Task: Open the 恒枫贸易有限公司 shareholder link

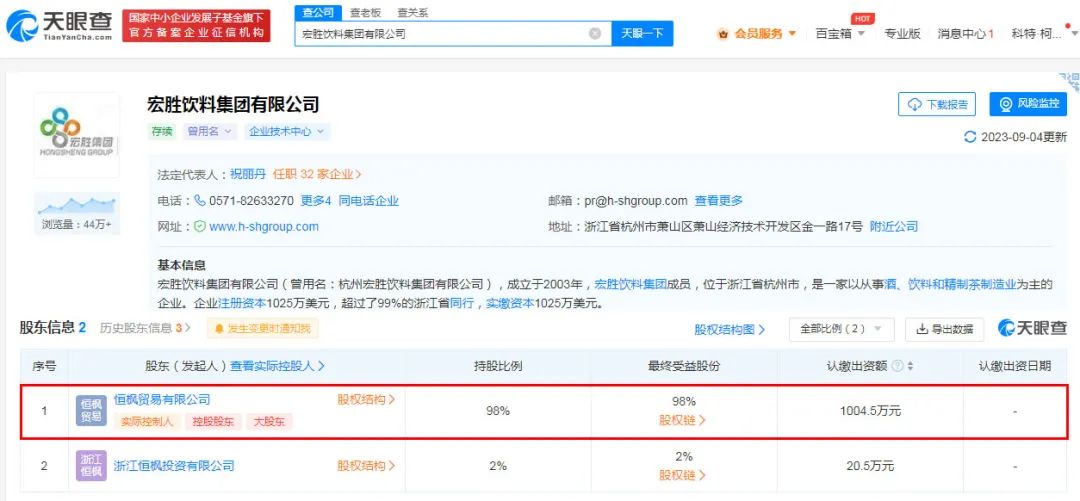Action: tap(162, 400)
